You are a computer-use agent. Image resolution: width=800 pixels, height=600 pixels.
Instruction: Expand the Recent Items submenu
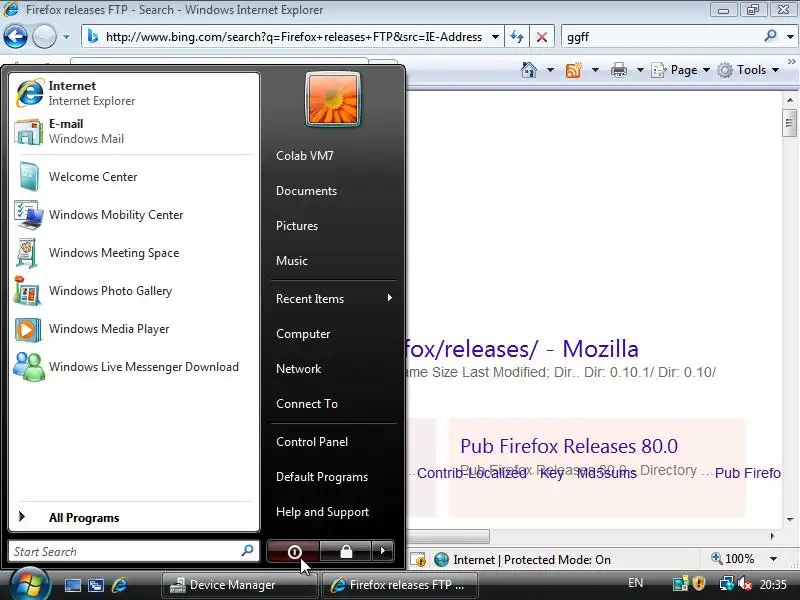point(334,298)
